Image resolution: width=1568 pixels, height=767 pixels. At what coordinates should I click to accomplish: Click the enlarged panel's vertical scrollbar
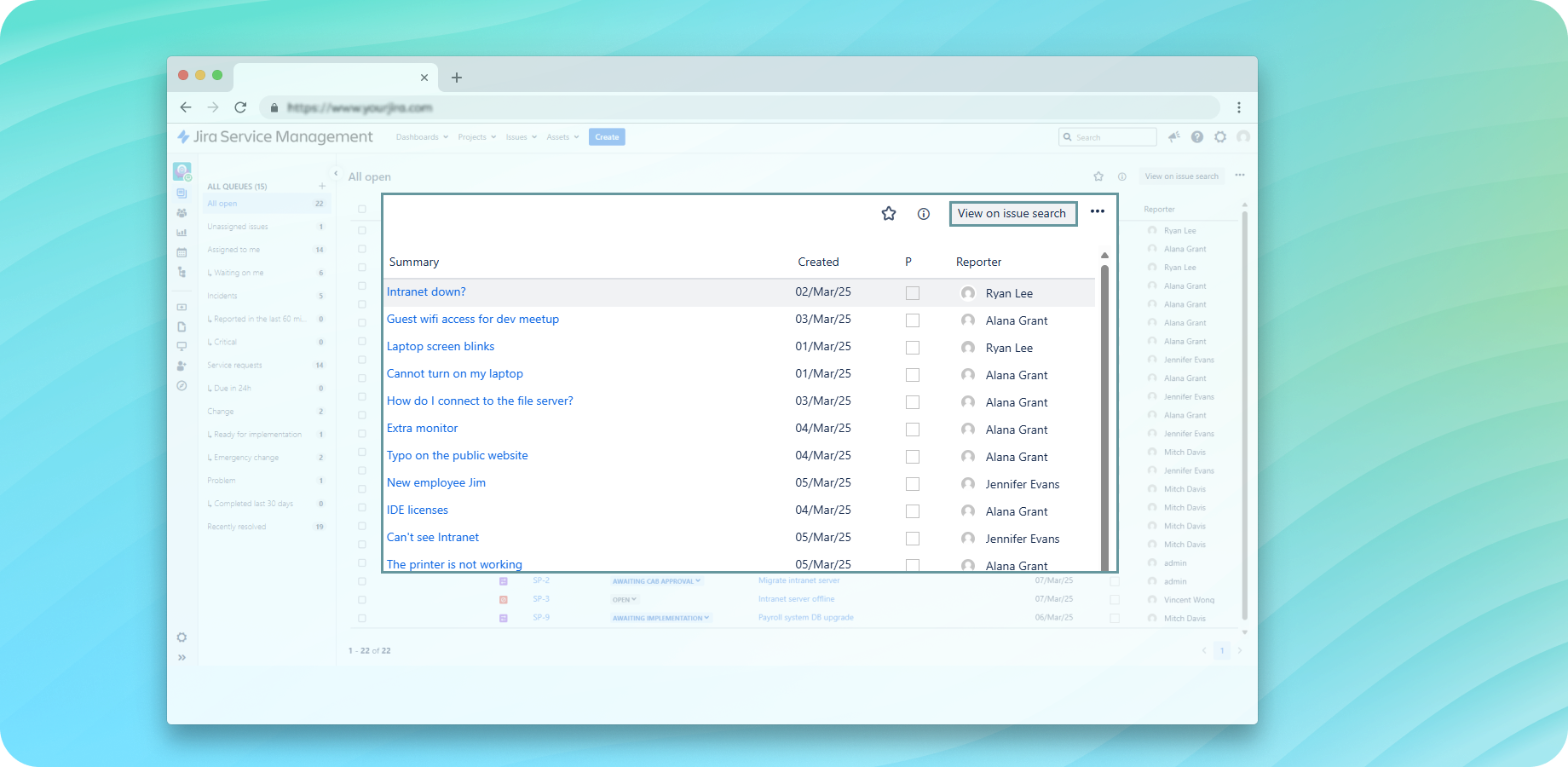pos(1104,418)
